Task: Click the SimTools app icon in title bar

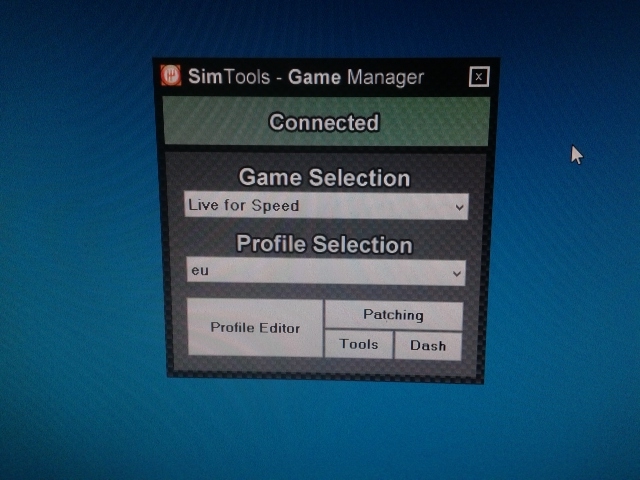Action: coord(171,76)
